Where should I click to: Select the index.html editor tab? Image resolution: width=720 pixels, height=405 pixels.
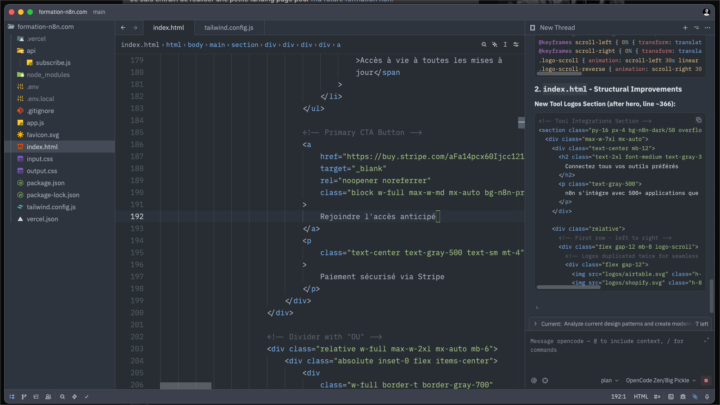pyautogui.click(x=168, y=28)
